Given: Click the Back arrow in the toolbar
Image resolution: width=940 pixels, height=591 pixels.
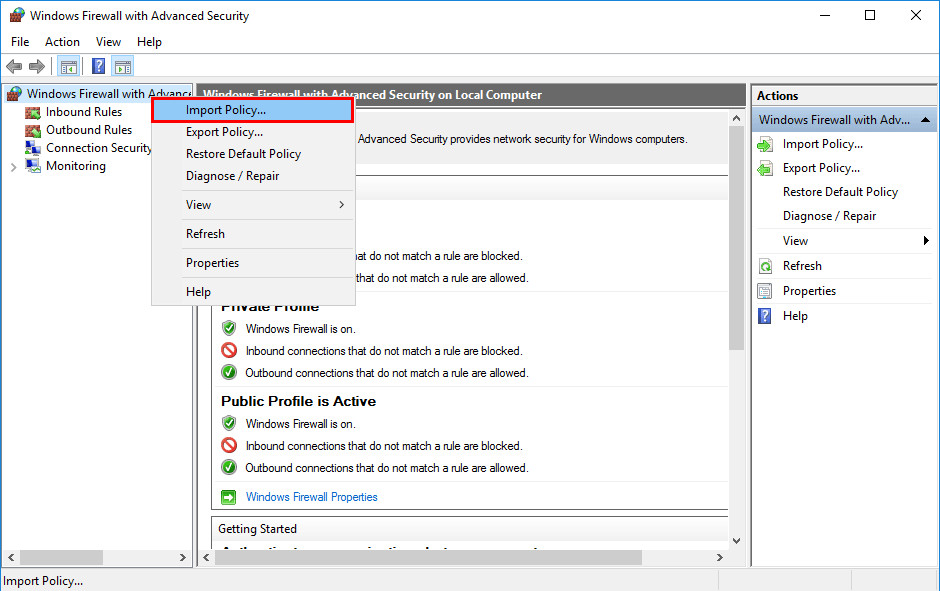Looking at the screenshot, I should [14, 67].
